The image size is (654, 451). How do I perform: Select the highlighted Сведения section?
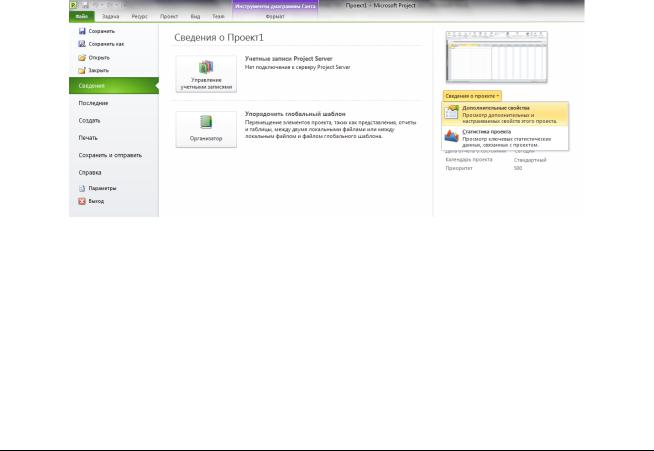click(x=114, y=86)
